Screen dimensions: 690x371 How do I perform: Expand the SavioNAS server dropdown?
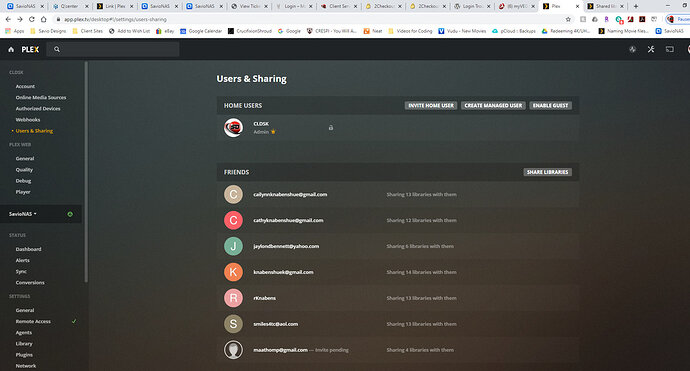pyautogui.click(x=23, y=214)
